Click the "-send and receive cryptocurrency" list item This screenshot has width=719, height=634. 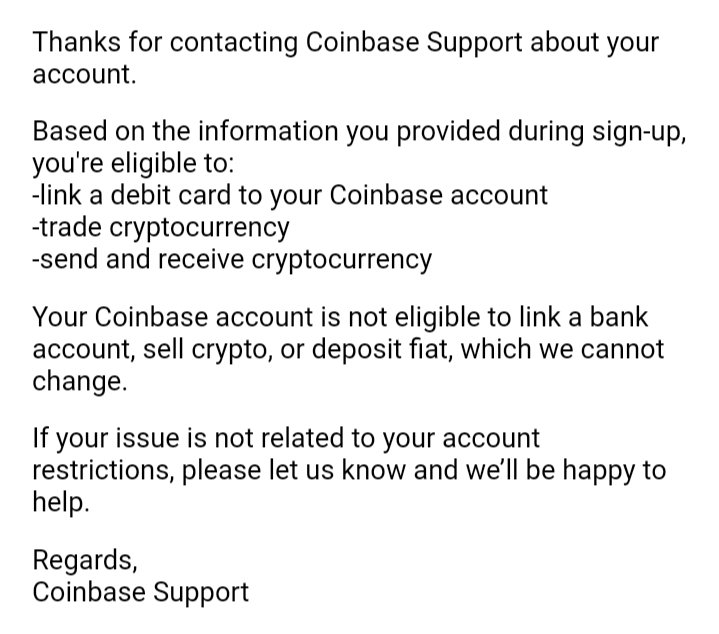tap(232, 260)
